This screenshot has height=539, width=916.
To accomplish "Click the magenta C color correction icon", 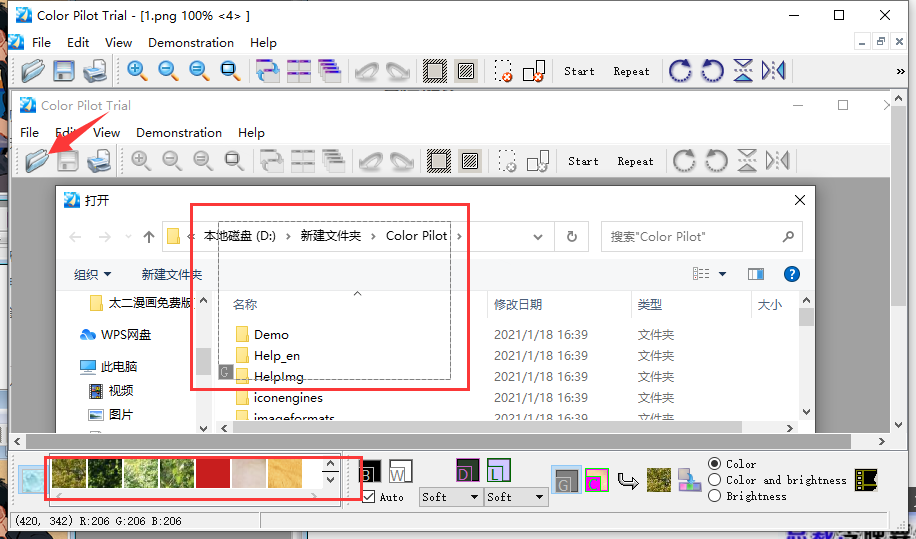I will pyautogui.click(x=596, y=480).
